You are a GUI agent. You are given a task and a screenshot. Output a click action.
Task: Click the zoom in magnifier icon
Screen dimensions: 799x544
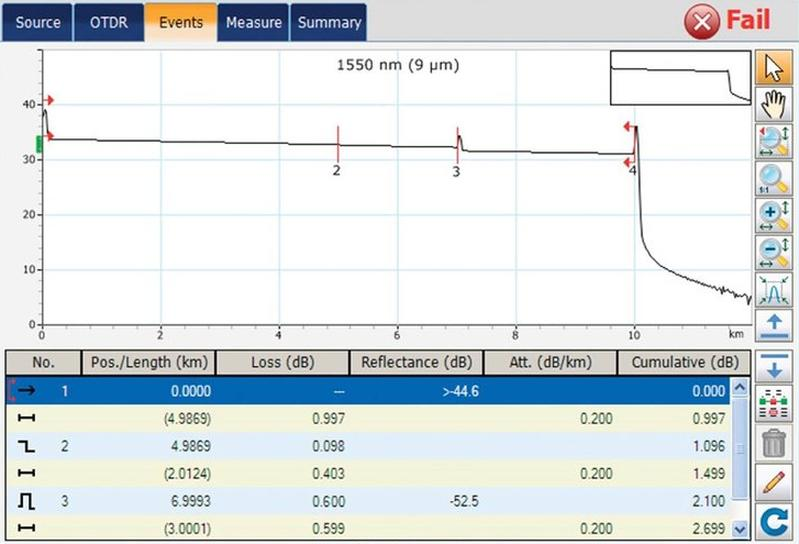772,216
